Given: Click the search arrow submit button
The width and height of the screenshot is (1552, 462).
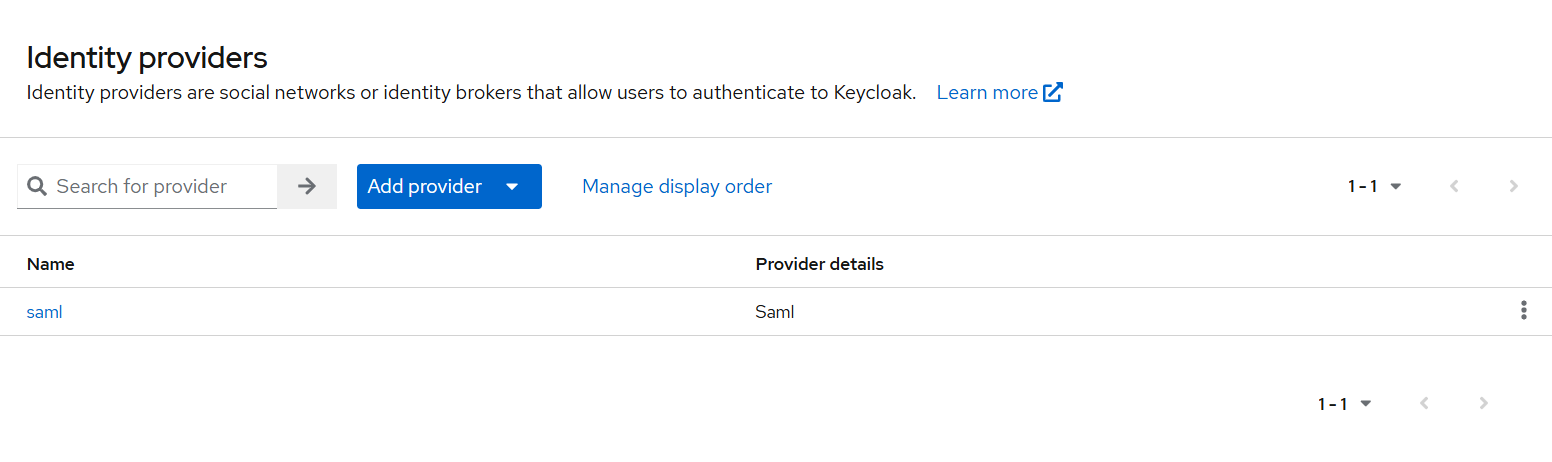Looking at the screenshot, I should click(x=307, y=186).
